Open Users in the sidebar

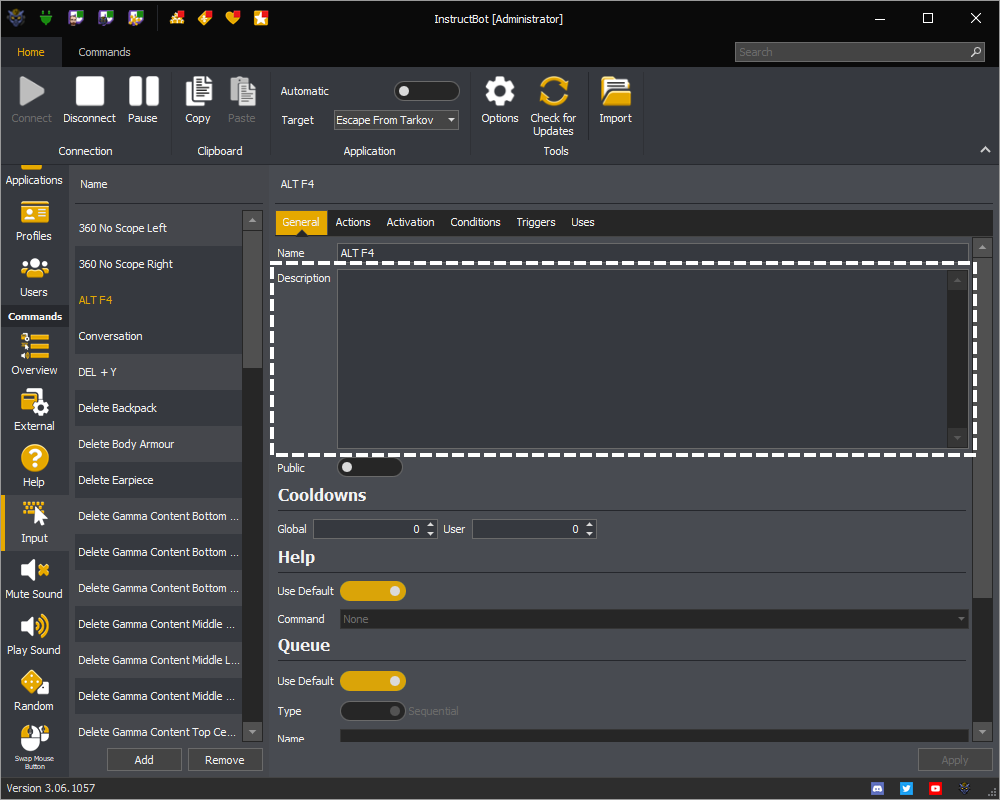34,277
